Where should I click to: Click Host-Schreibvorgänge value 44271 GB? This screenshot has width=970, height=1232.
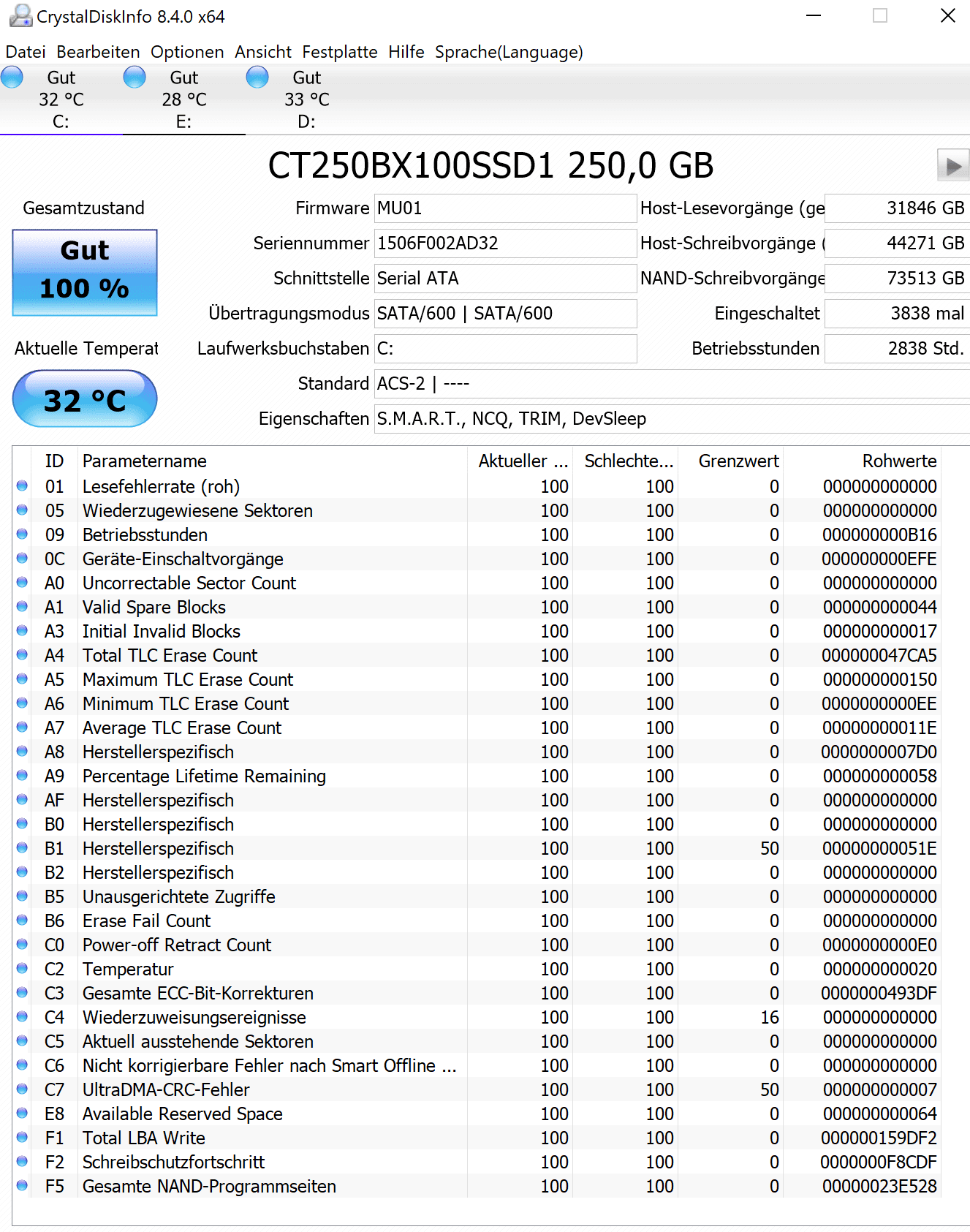coord(897,243)
